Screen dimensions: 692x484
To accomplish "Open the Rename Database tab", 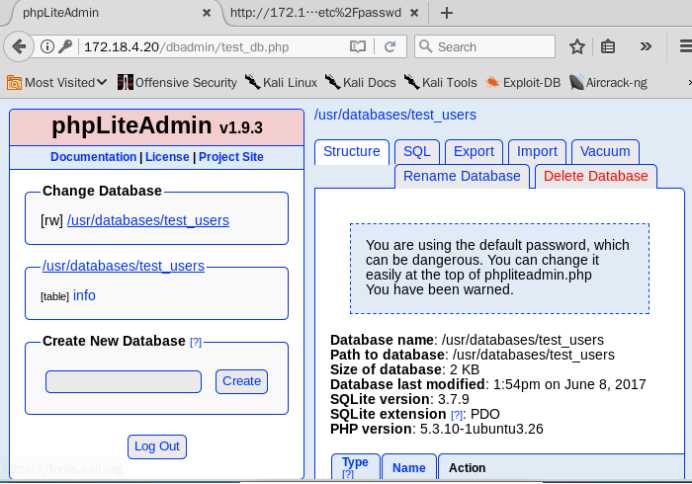I will coord(462,176).
